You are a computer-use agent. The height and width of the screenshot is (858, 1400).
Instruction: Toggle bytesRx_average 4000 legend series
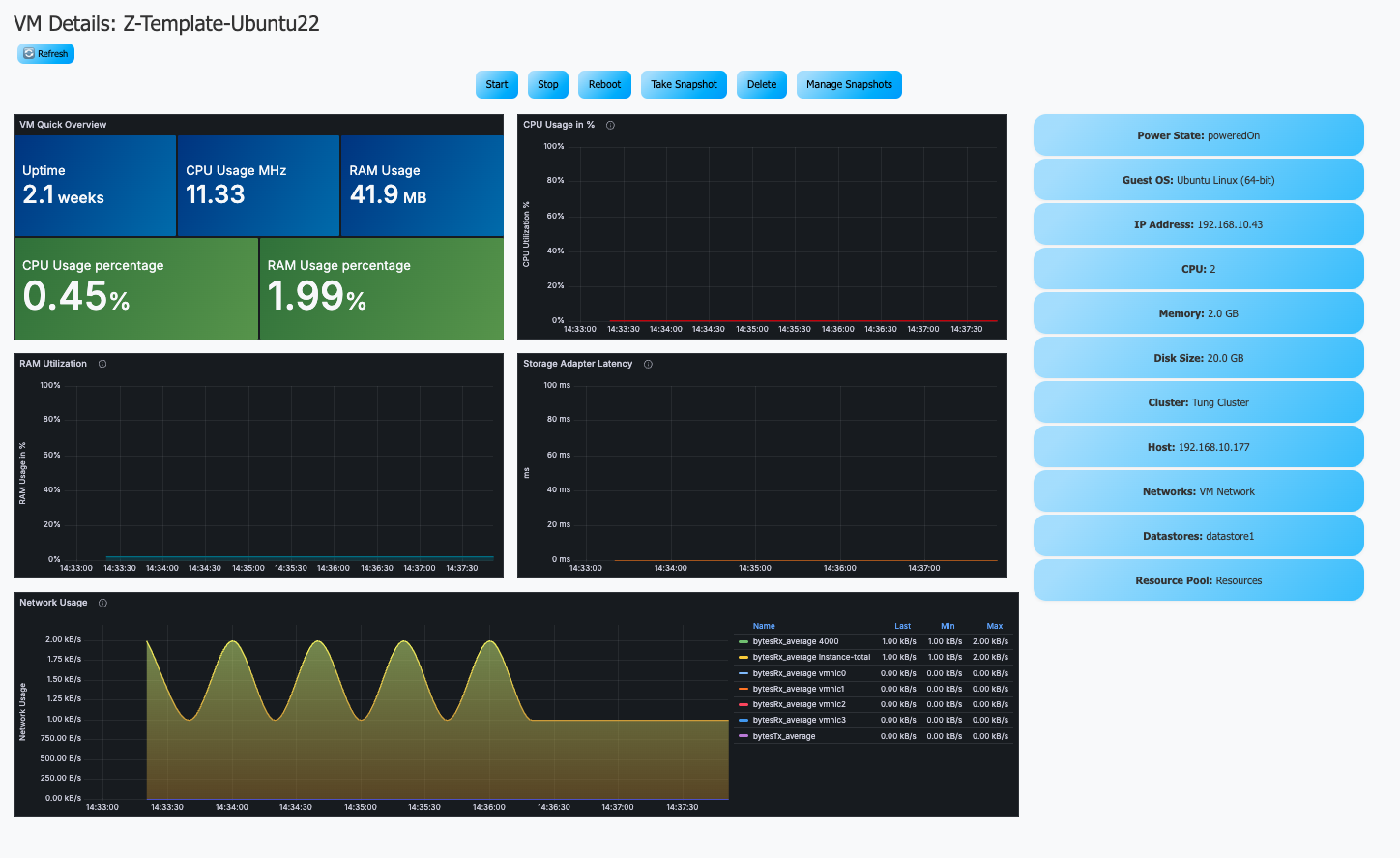(x=795, y=641)
